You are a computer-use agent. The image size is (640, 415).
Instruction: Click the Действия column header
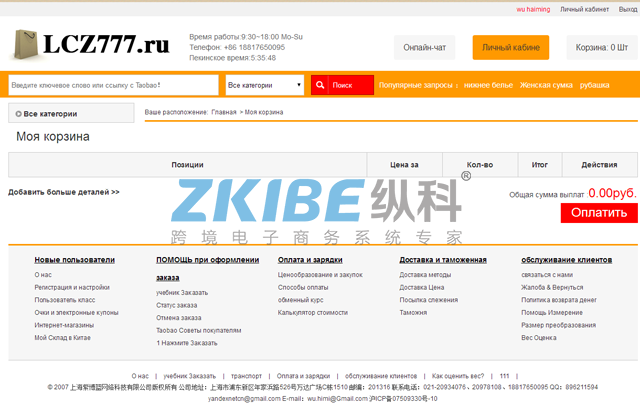point(599,165)
